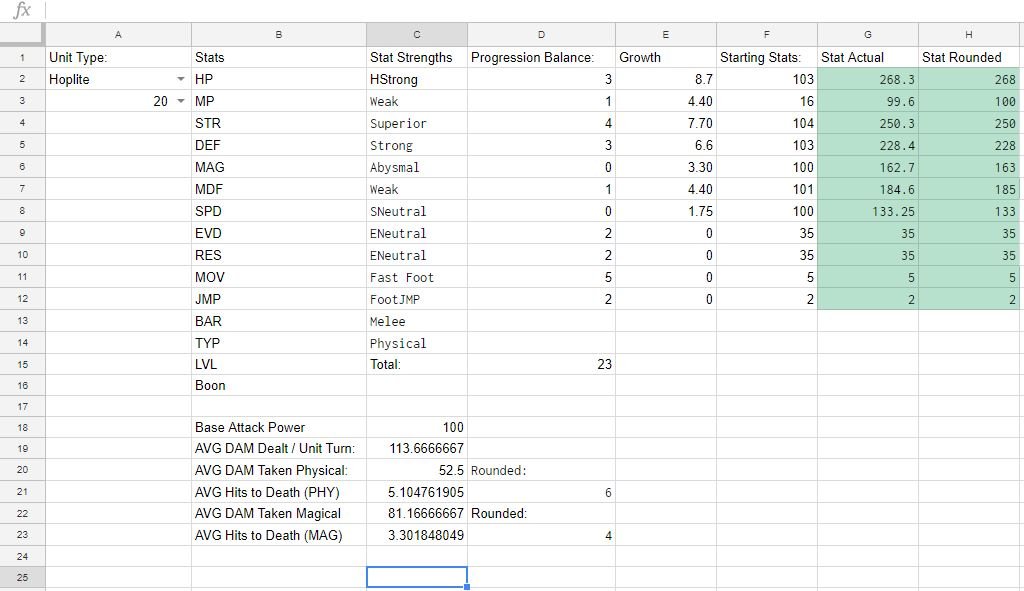Select column E header

[x=665, y=35]
